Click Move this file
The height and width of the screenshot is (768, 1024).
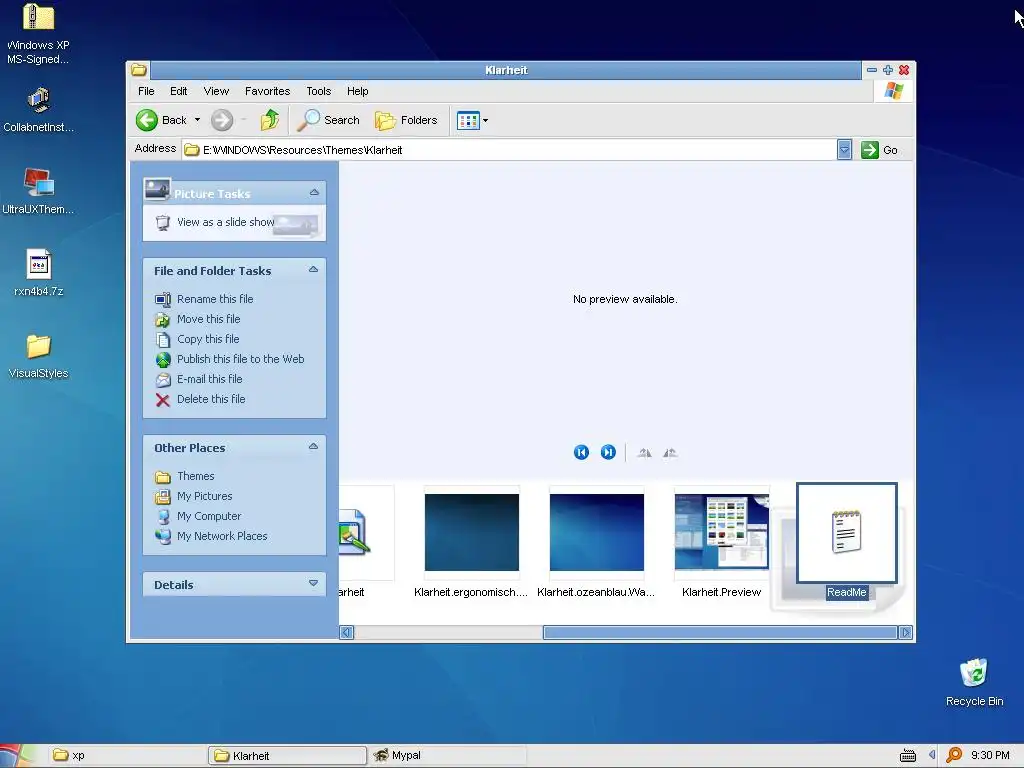pos(208,319)
